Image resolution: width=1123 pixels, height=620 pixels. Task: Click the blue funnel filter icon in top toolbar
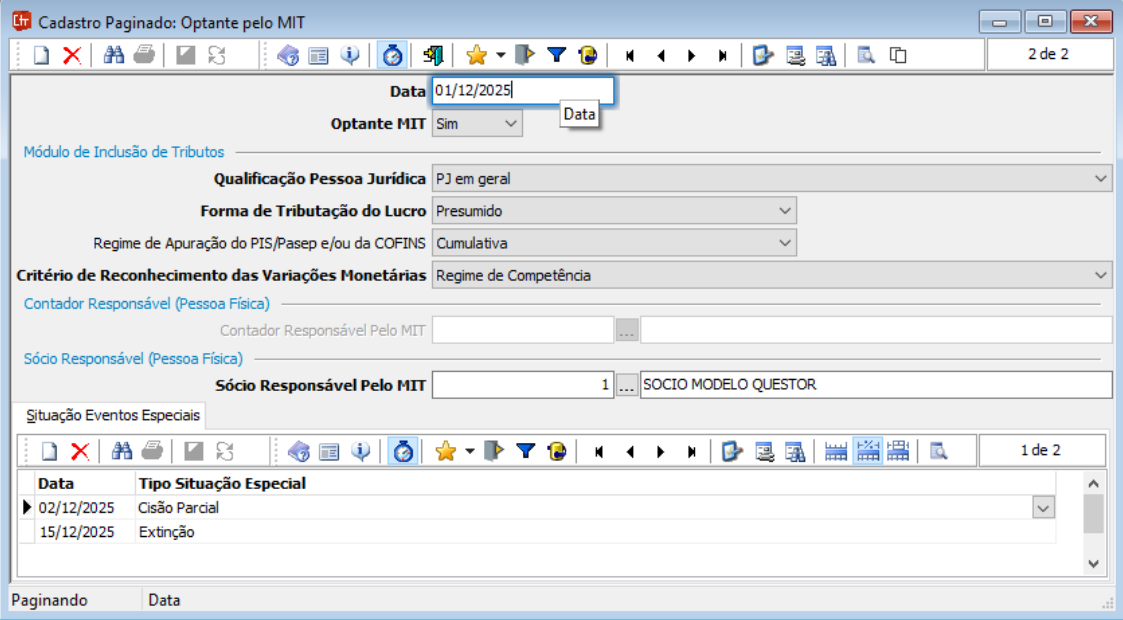pos(557,56)
